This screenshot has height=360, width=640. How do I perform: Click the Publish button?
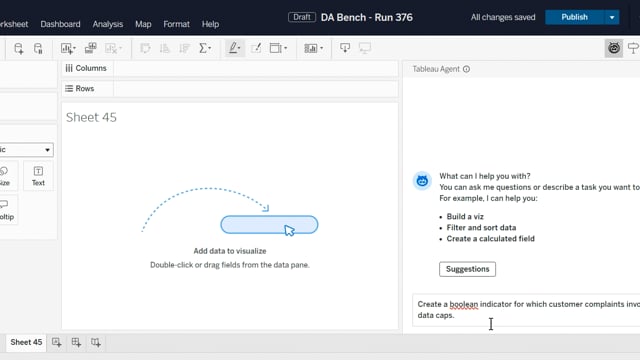[574, 17]
